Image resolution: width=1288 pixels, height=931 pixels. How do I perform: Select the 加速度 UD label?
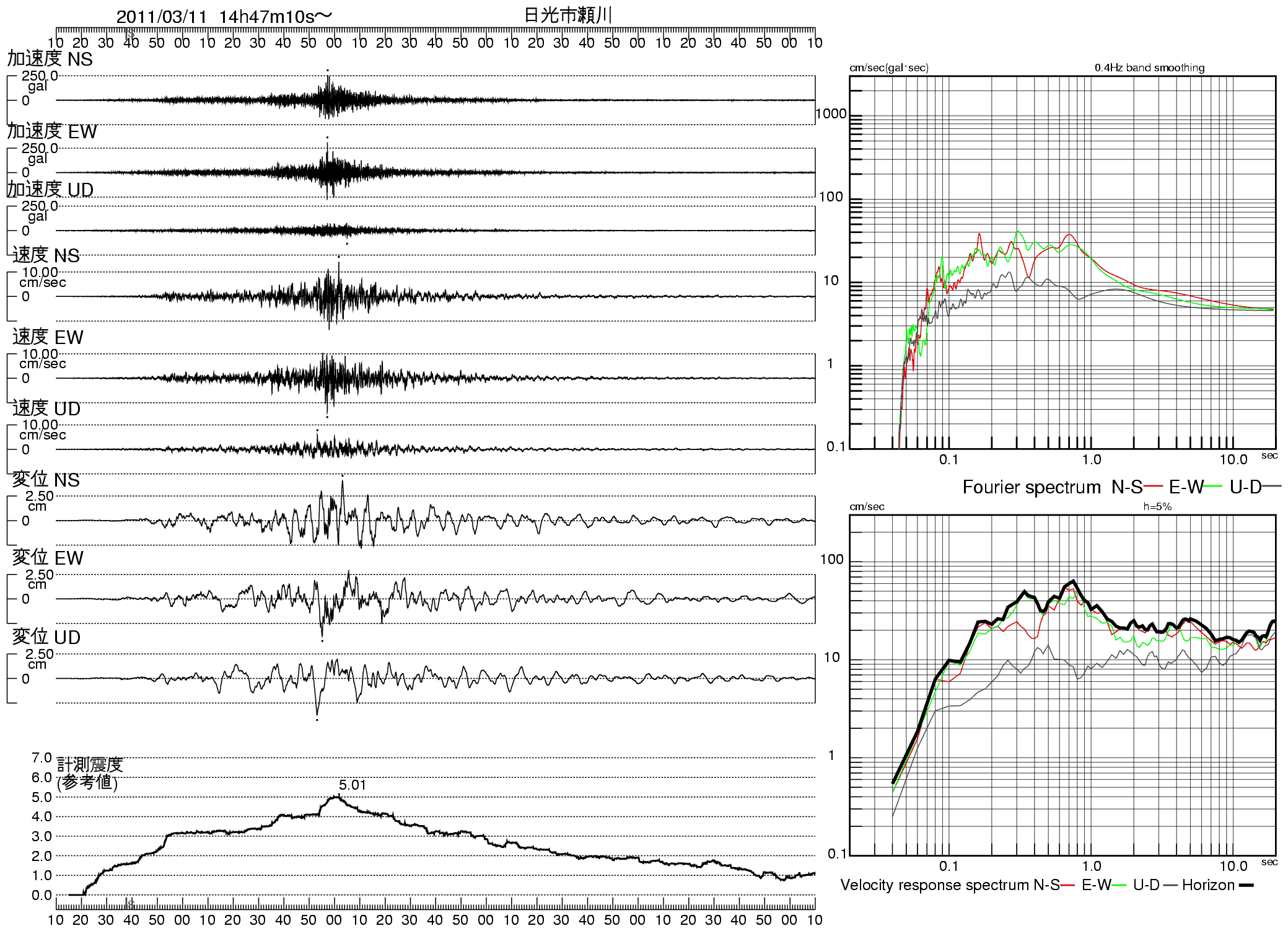point(50,190)
